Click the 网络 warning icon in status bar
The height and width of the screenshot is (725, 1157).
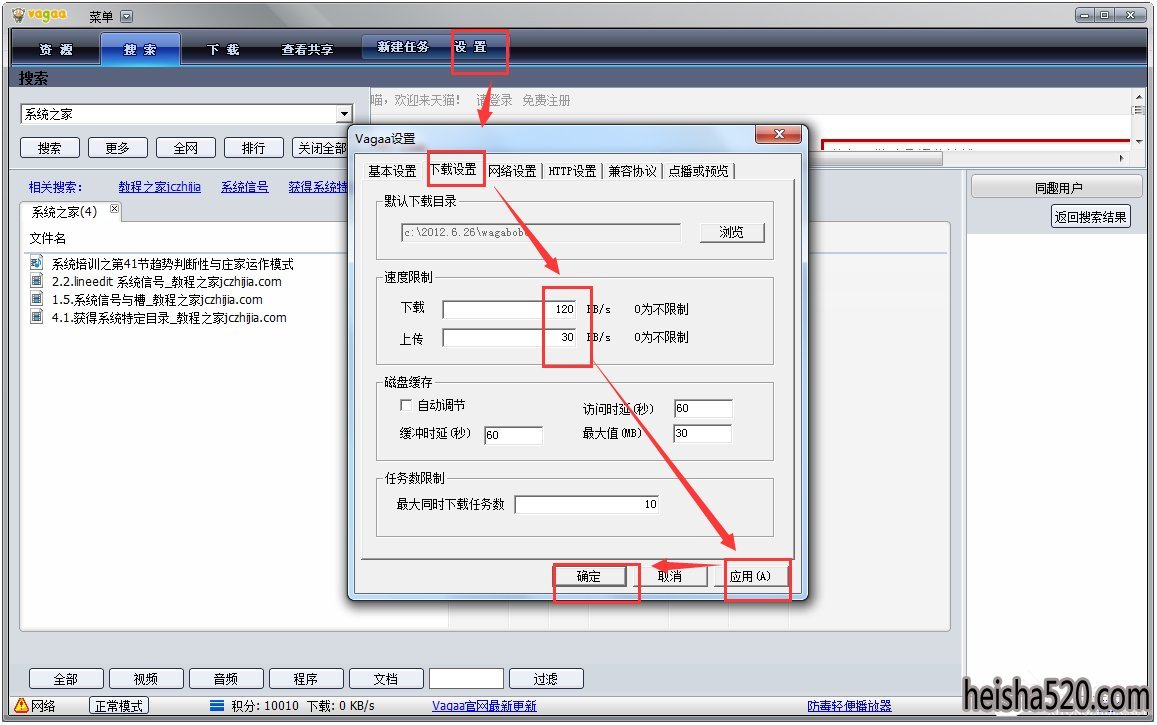pyautogui.click(x=21, y=705)
